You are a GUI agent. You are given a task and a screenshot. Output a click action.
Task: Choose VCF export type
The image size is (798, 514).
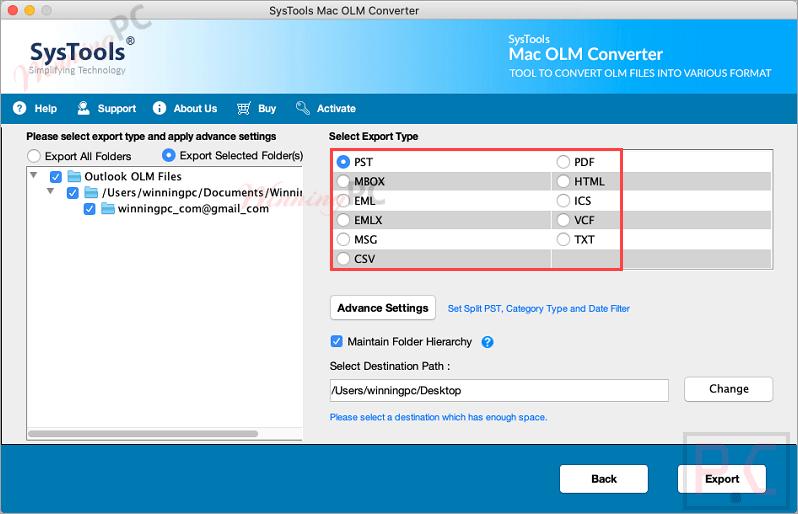pos(563,220)
